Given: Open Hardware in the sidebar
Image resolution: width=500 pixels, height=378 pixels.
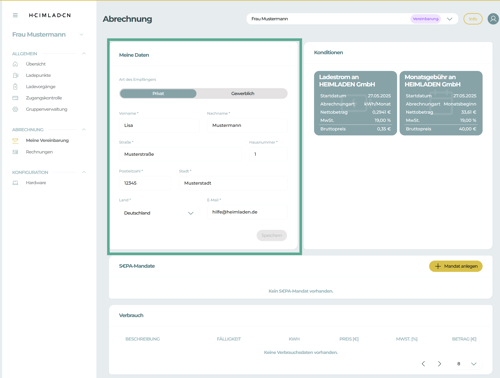Looking at the screenshot, I should [36, 183].
